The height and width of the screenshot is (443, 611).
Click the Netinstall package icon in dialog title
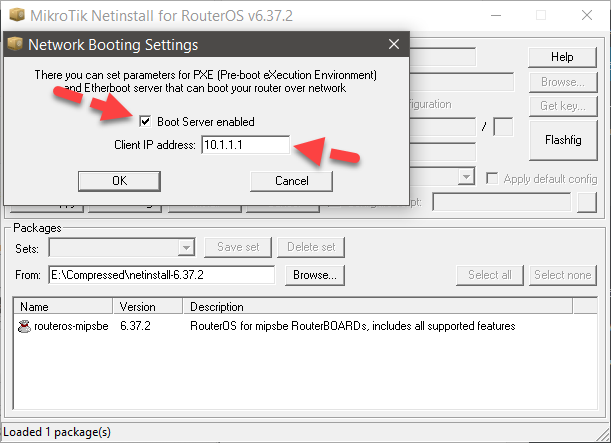pyautogui.click(x=15, y=44)
